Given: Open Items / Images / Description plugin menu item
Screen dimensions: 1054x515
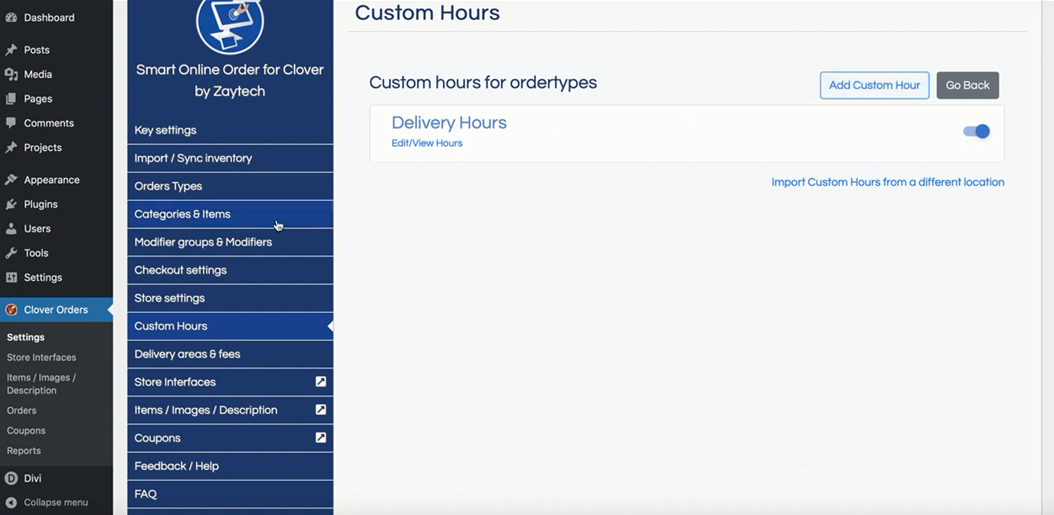Looking at the screenshot, I should pyautogui.click(x=230, y=410).
